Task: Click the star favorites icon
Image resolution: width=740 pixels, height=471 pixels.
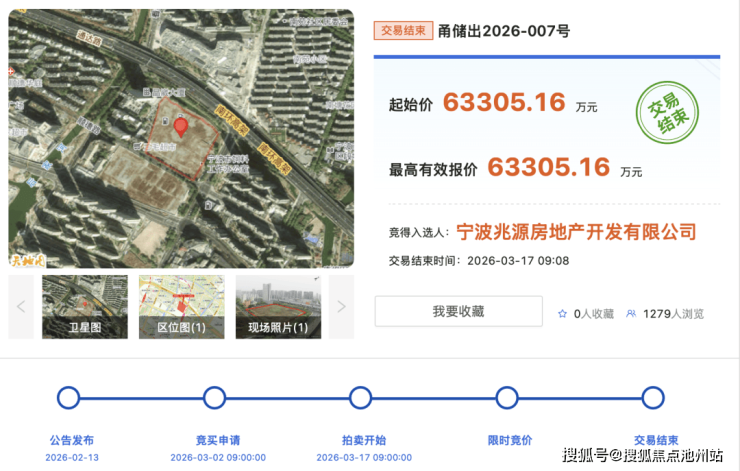Action: (x=562, y=313)
